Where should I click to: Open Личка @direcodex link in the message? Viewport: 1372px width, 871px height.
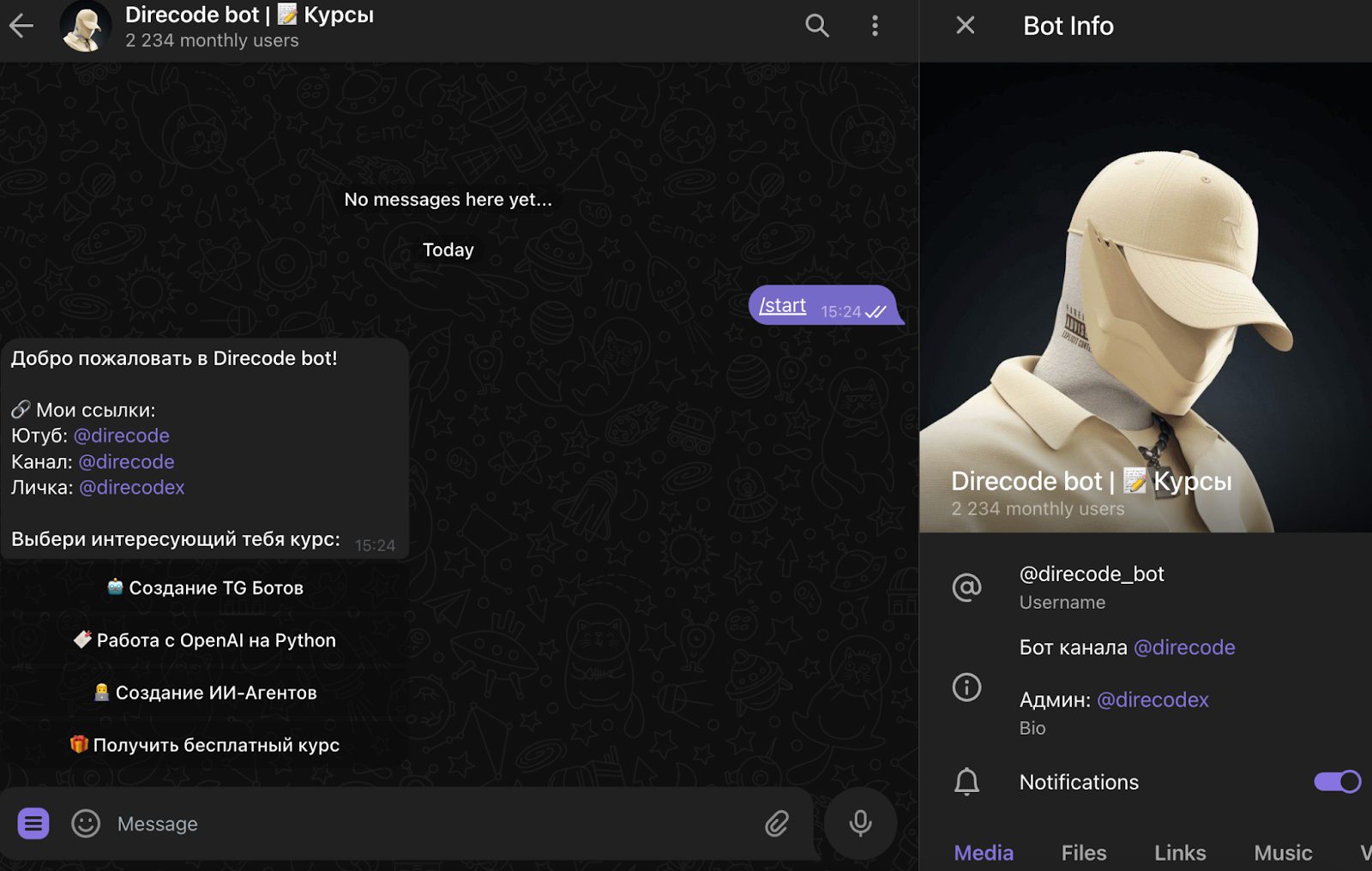132,487
